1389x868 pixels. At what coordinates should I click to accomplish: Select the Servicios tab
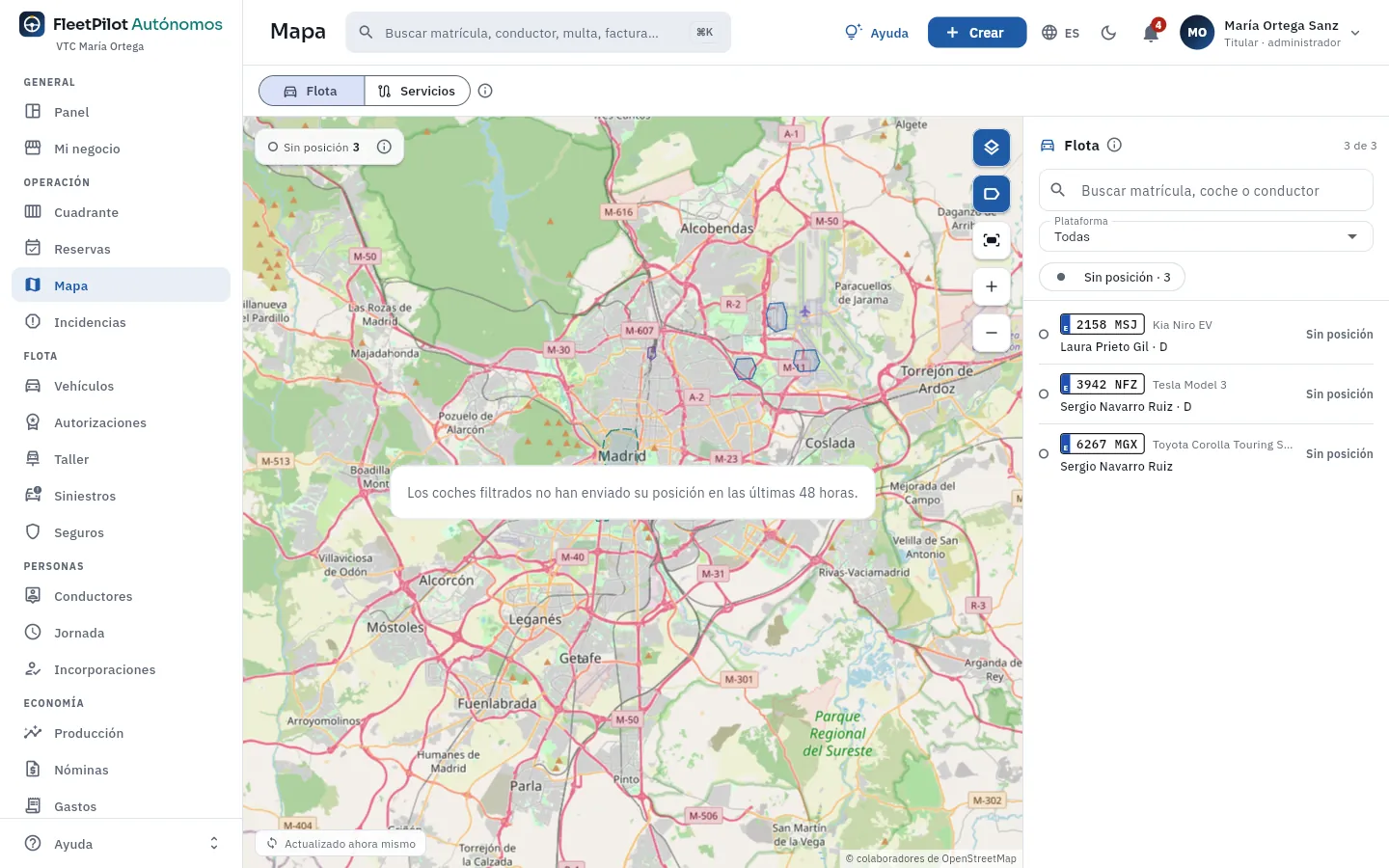tap(418, 91)
